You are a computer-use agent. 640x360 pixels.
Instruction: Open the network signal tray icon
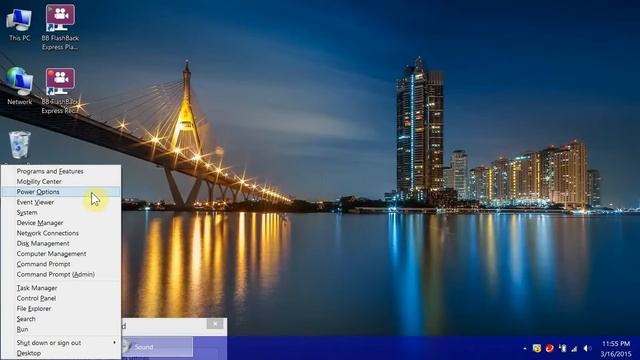[x=575, y=348]
